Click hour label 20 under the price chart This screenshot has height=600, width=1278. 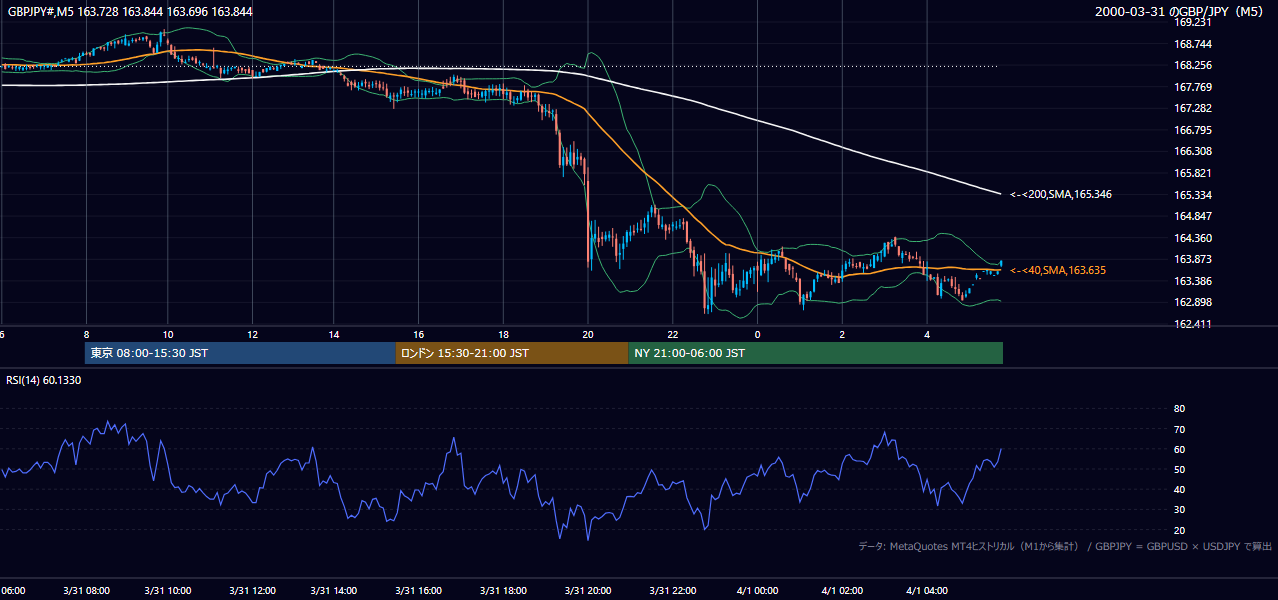tap(587, 334)
